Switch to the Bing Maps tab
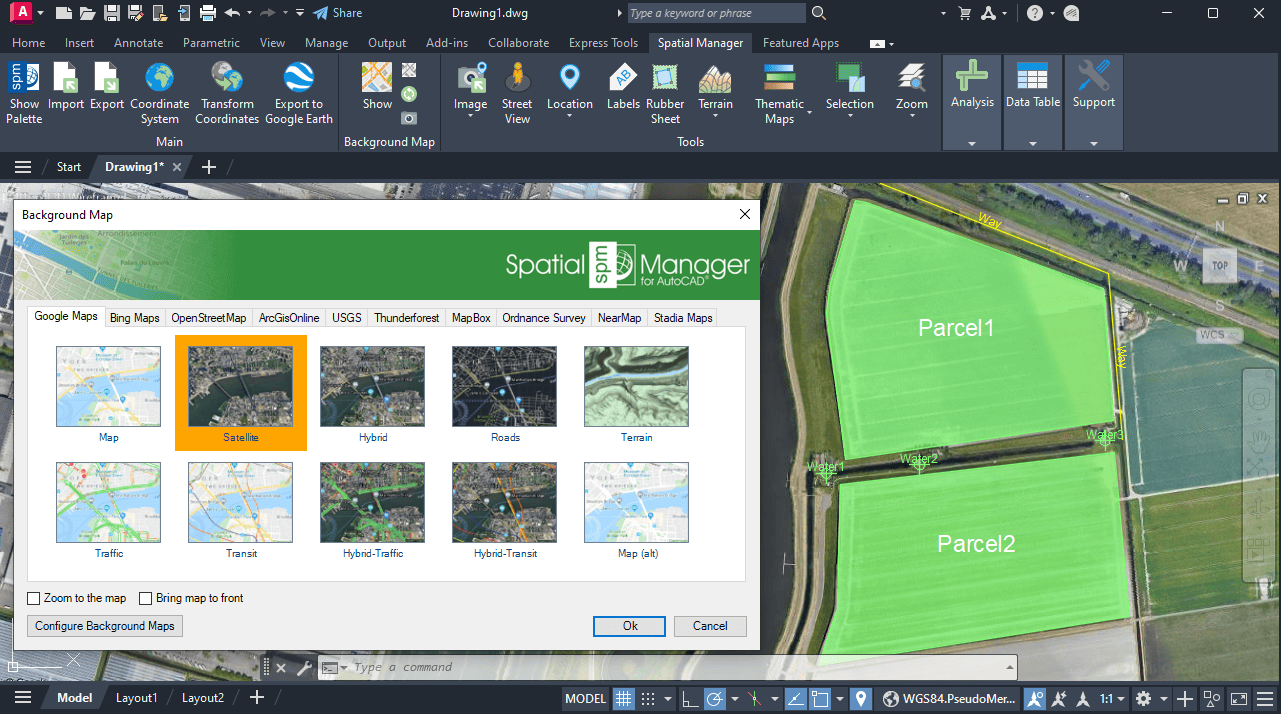Viewport: 1281px width, 714px height. 135,318
